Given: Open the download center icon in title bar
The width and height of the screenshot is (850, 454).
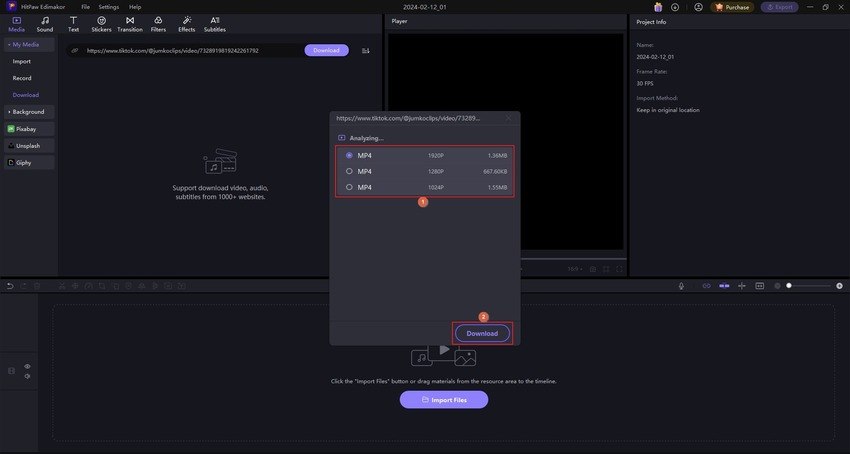Looking at the screenshot, I should (675, 7).
